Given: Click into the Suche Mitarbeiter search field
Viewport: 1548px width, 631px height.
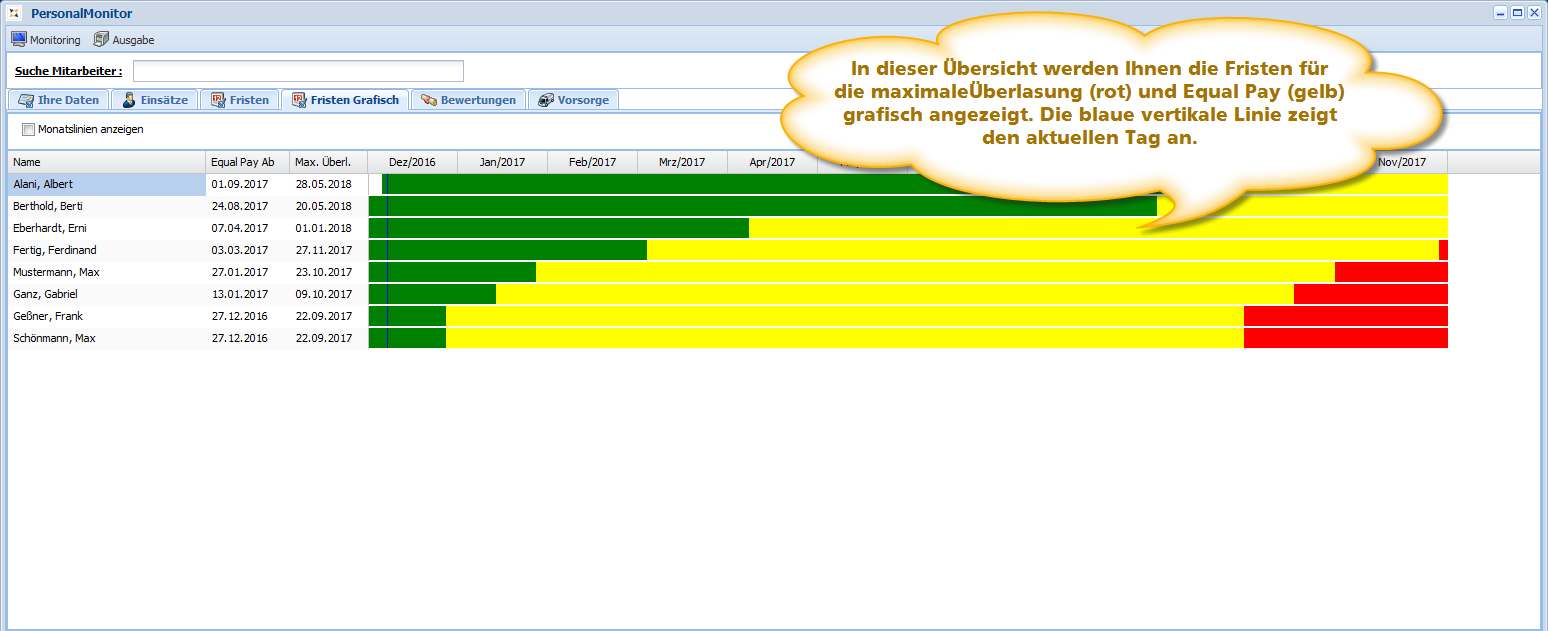Looking at the screenshot, I should [298, 71].
